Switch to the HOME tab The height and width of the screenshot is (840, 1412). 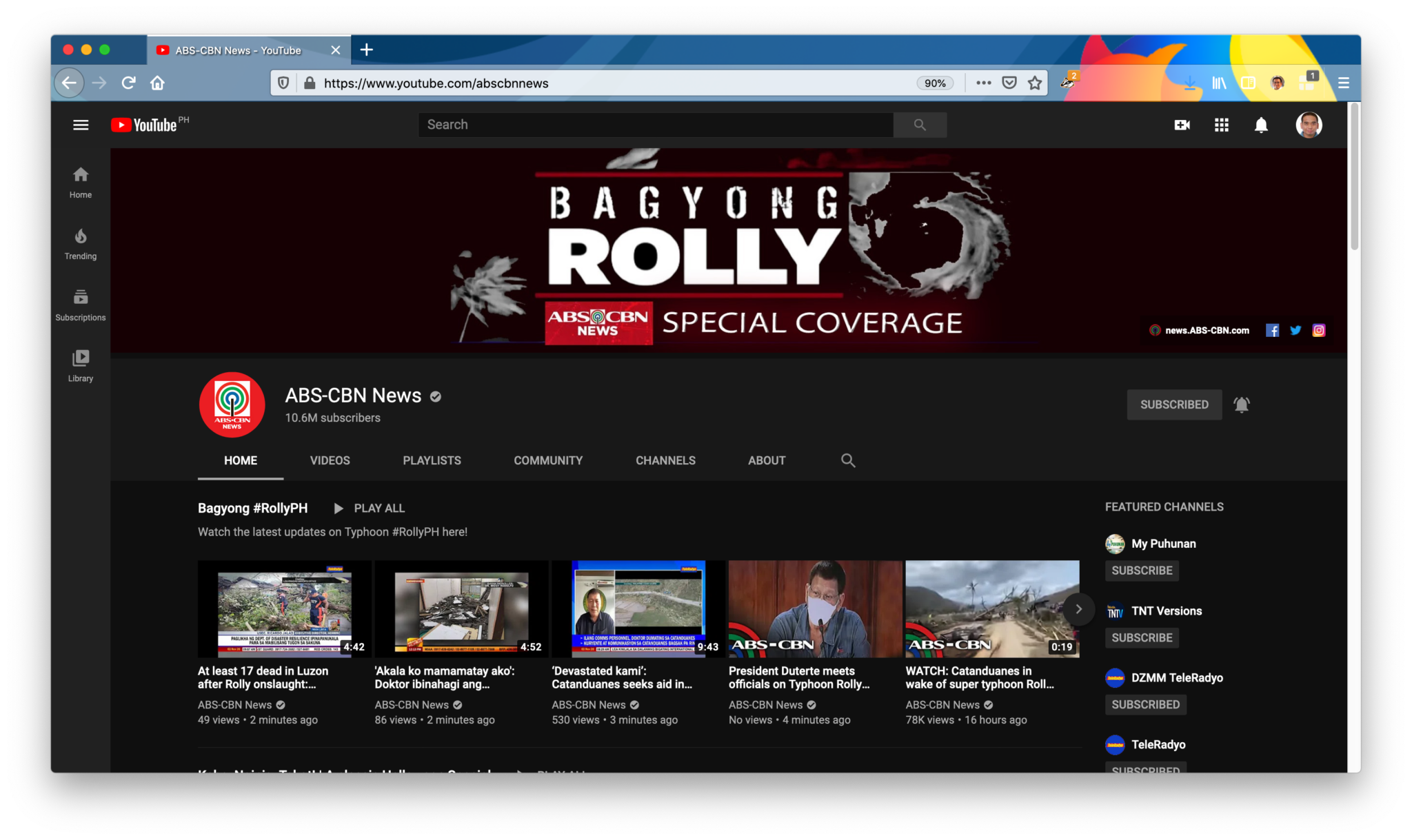click(x=240, y=460)
